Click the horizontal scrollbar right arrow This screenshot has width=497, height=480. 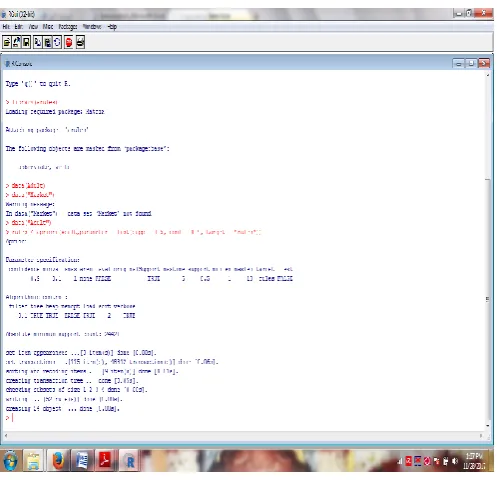[481, 436]
